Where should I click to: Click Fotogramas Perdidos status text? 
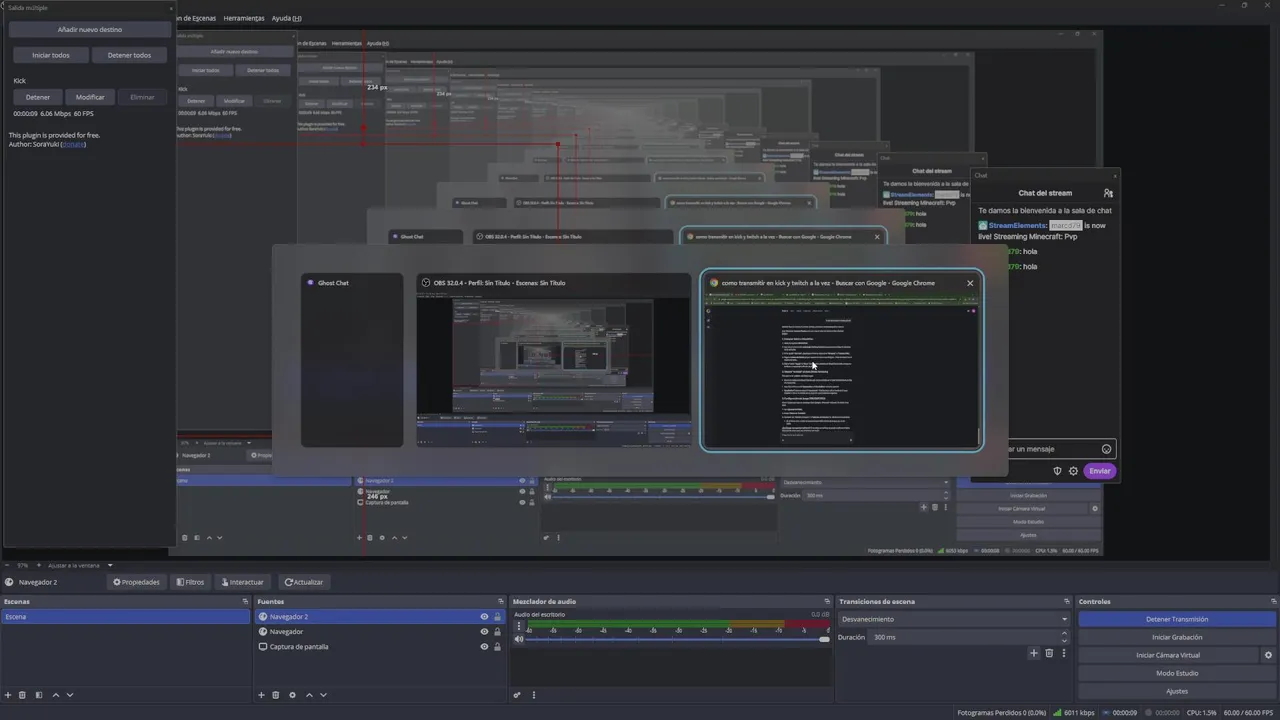point(1001,713)
